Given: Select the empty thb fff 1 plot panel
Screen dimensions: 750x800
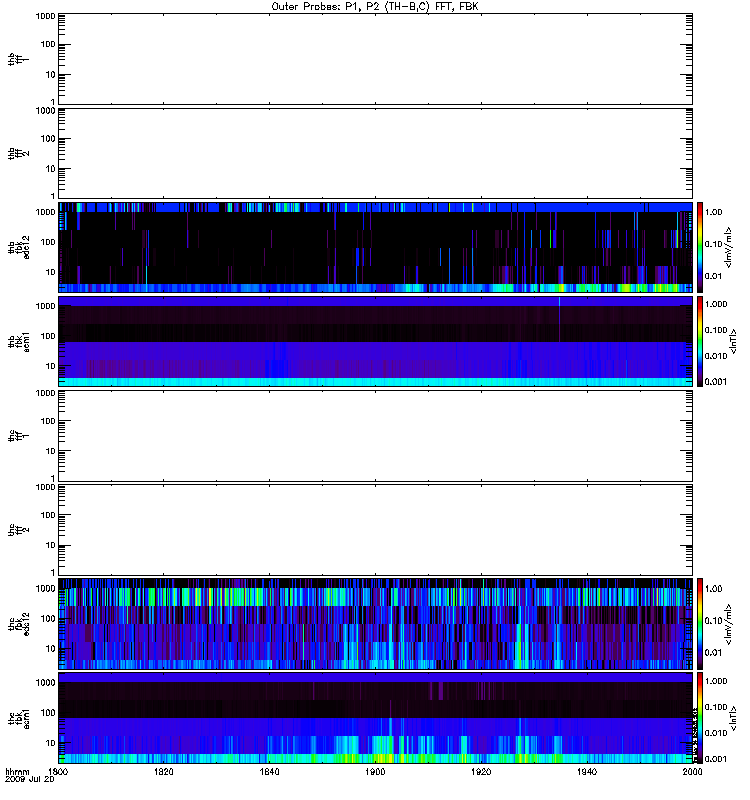Looking at the screenshot, I should 376,59.
